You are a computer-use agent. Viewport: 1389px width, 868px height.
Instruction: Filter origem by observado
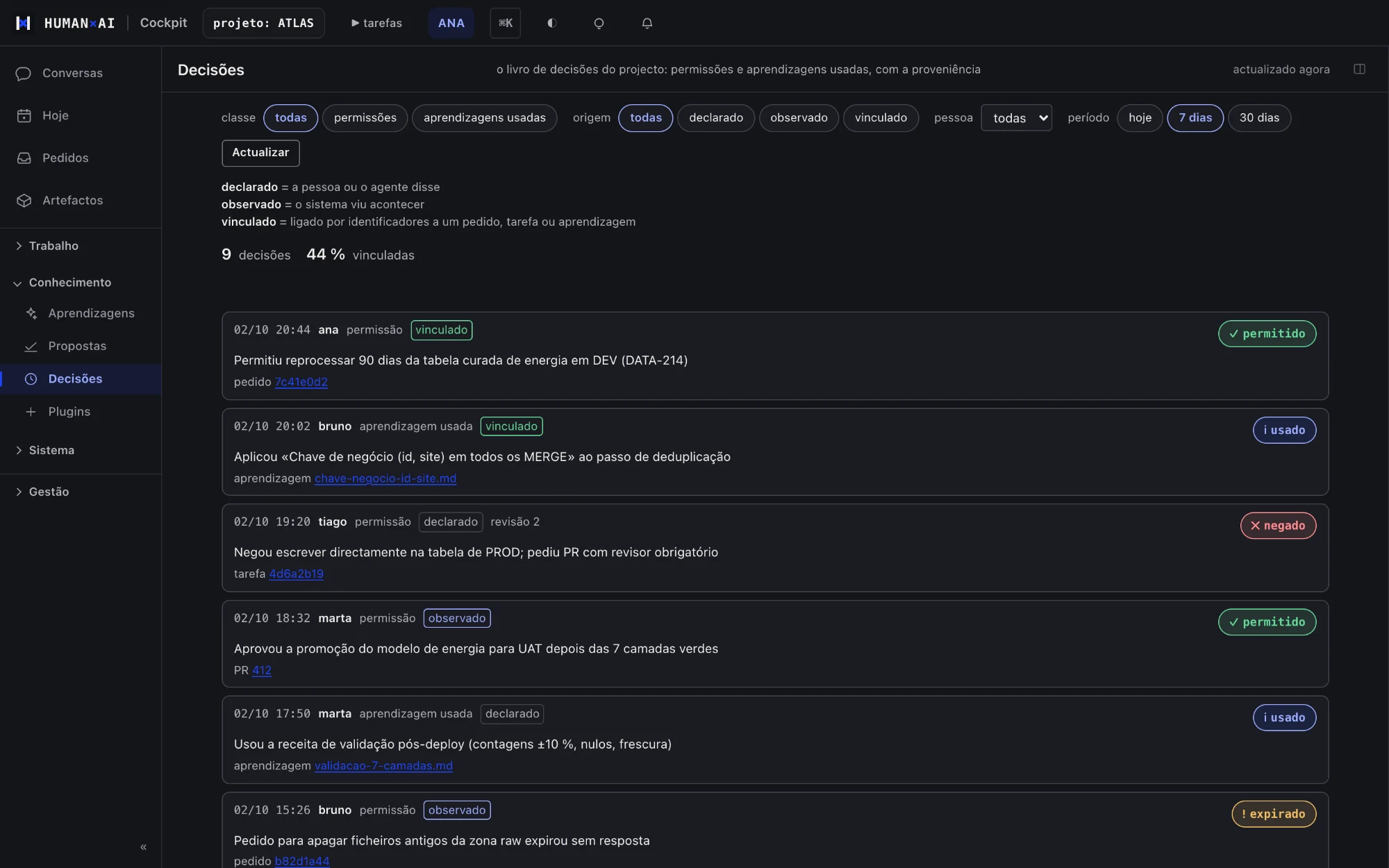[x=799, y=117]
